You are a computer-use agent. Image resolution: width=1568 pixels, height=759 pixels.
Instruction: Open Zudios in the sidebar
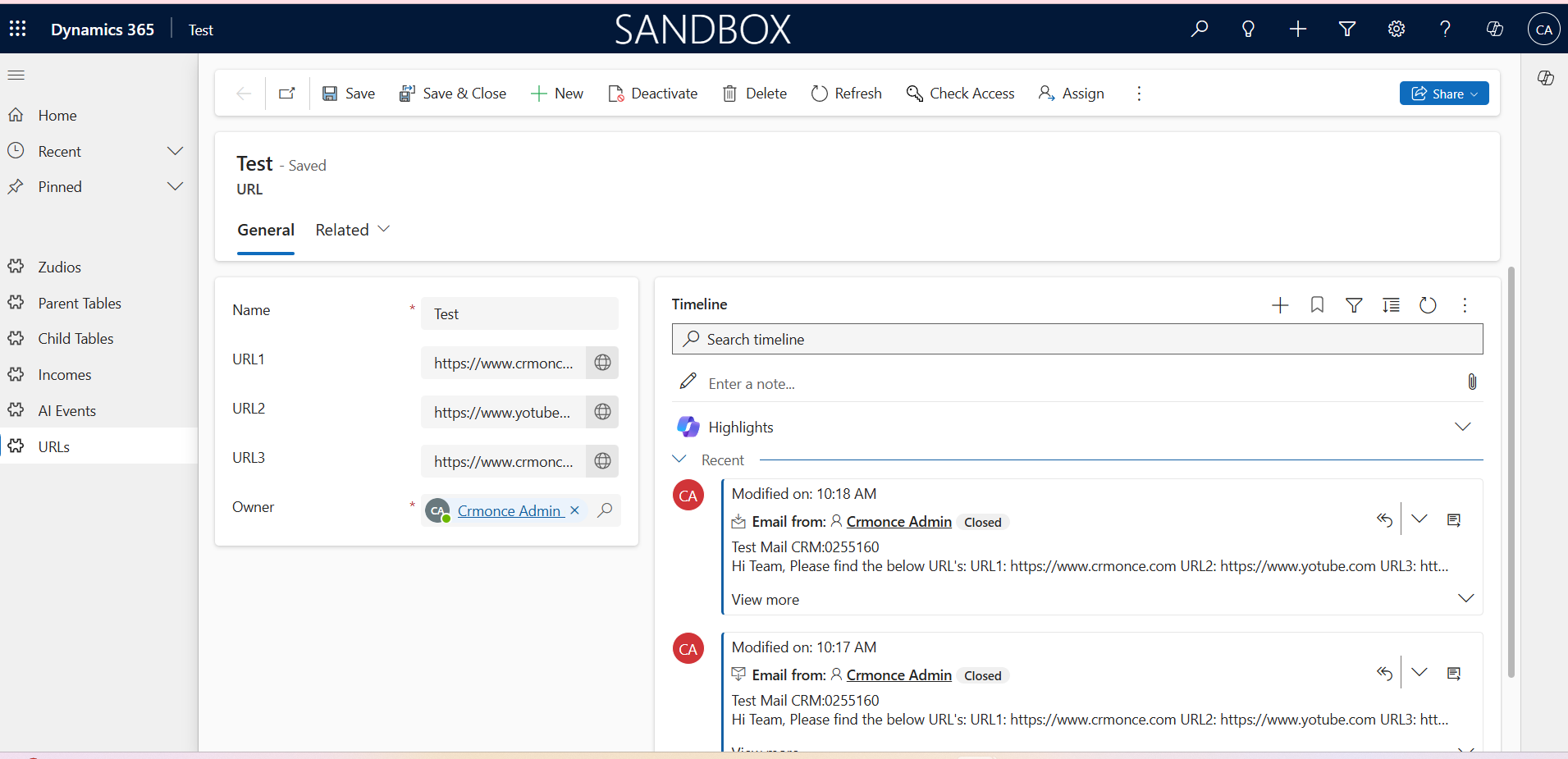(59, 267)
